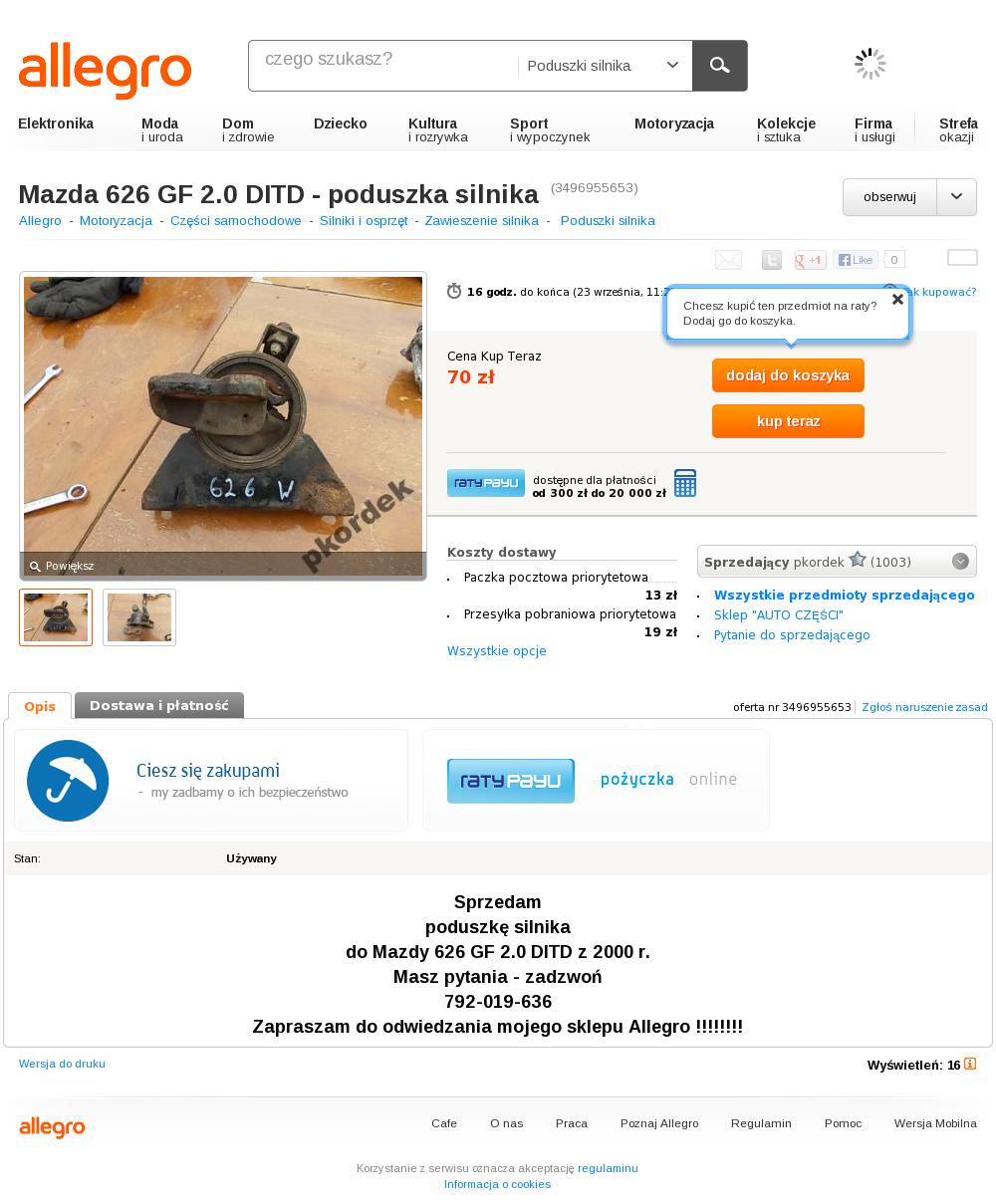Click the Google +1 button
Viewport: 996px width, 1204px height.
click(x=810, y=260)
